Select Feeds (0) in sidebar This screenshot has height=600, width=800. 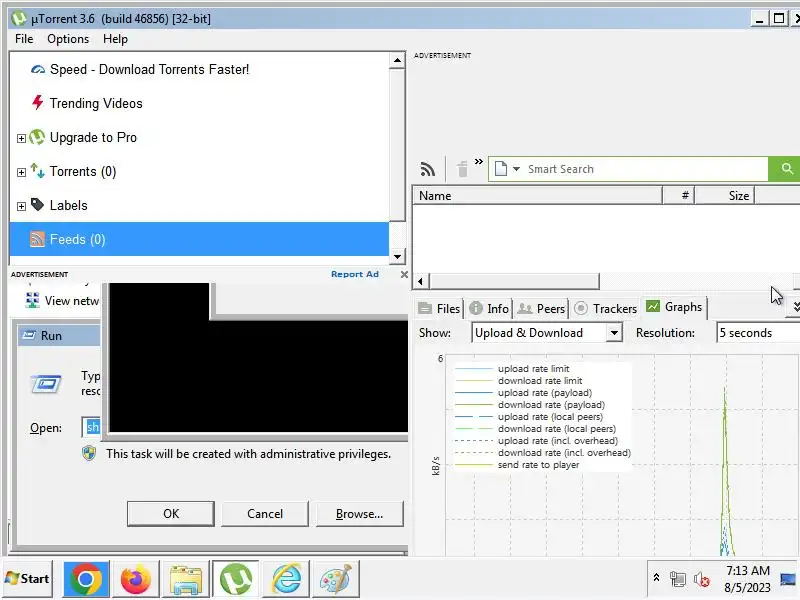coord(199,239)
